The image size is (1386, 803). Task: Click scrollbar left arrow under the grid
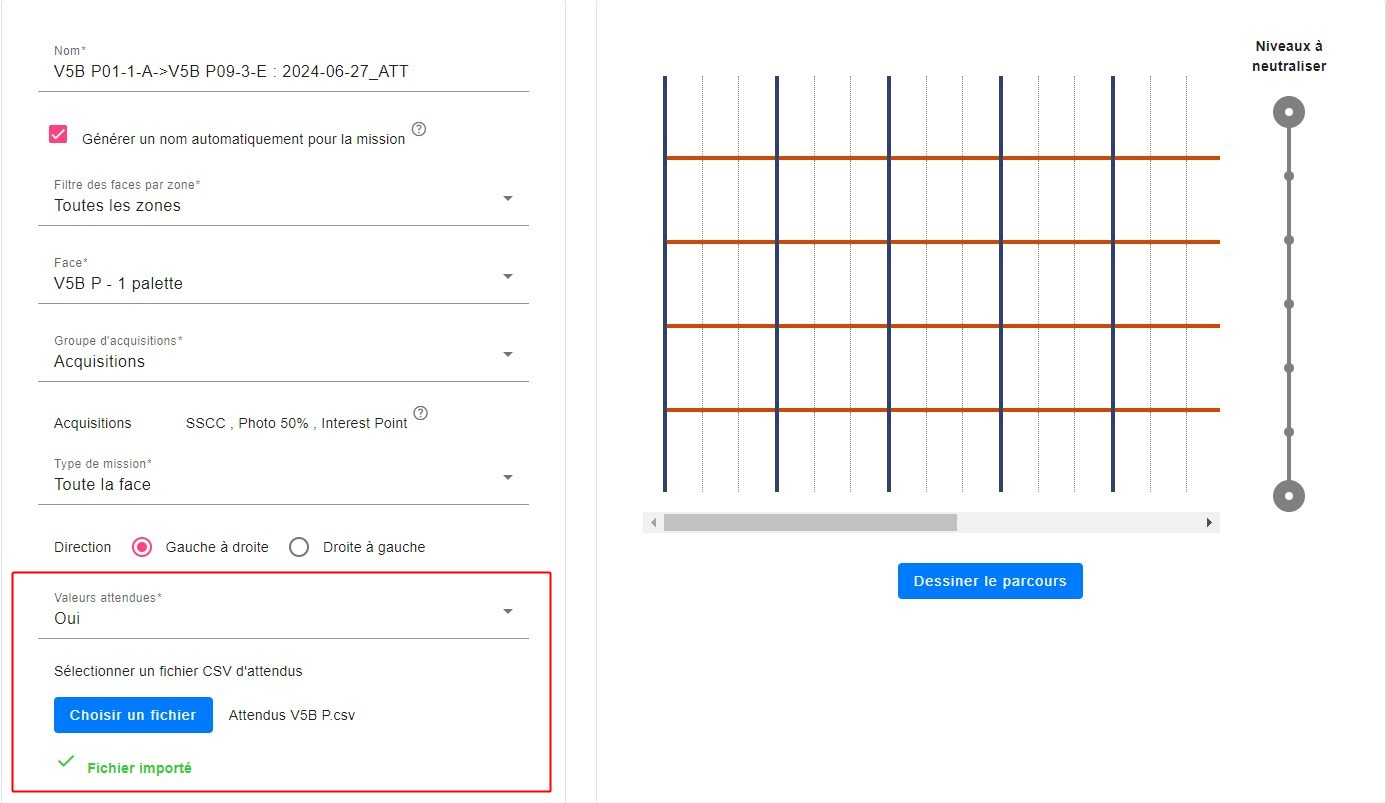point(654,523)
